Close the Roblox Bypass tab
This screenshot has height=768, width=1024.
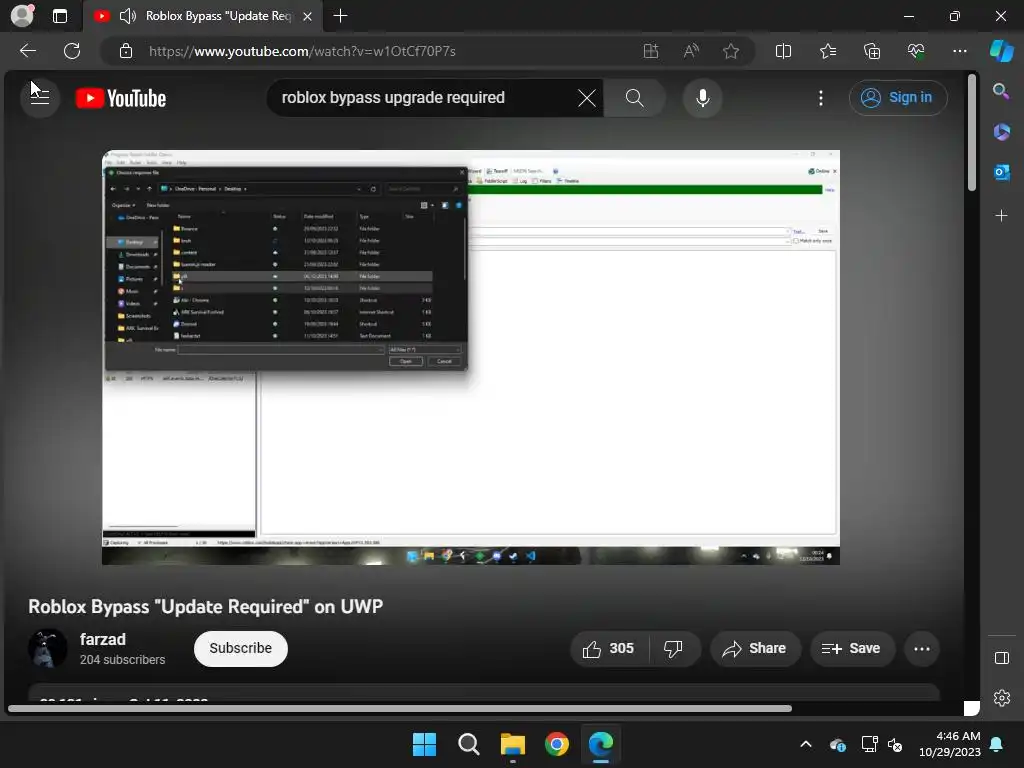coord(307,16)
